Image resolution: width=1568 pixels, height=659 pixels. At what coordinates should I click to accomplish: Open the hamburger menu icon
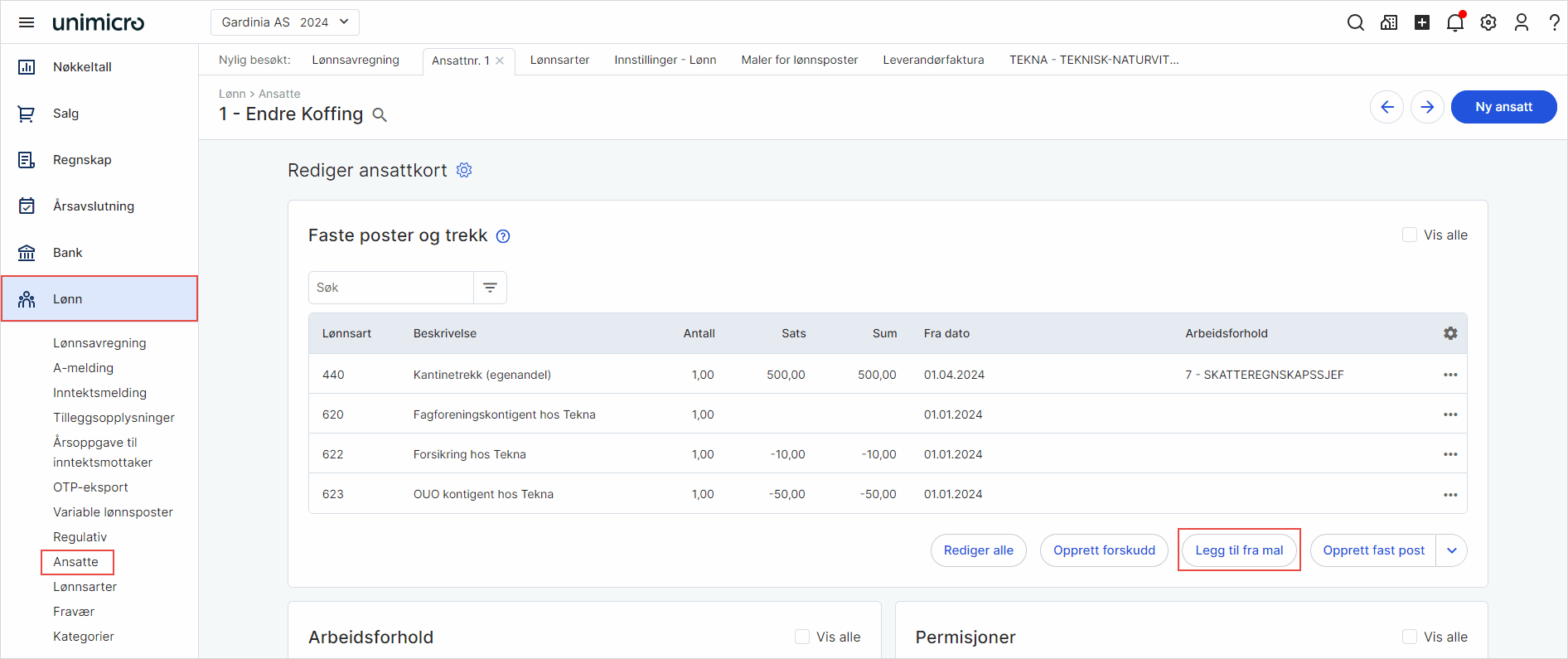pyautogui.click(x=27, y=22)
